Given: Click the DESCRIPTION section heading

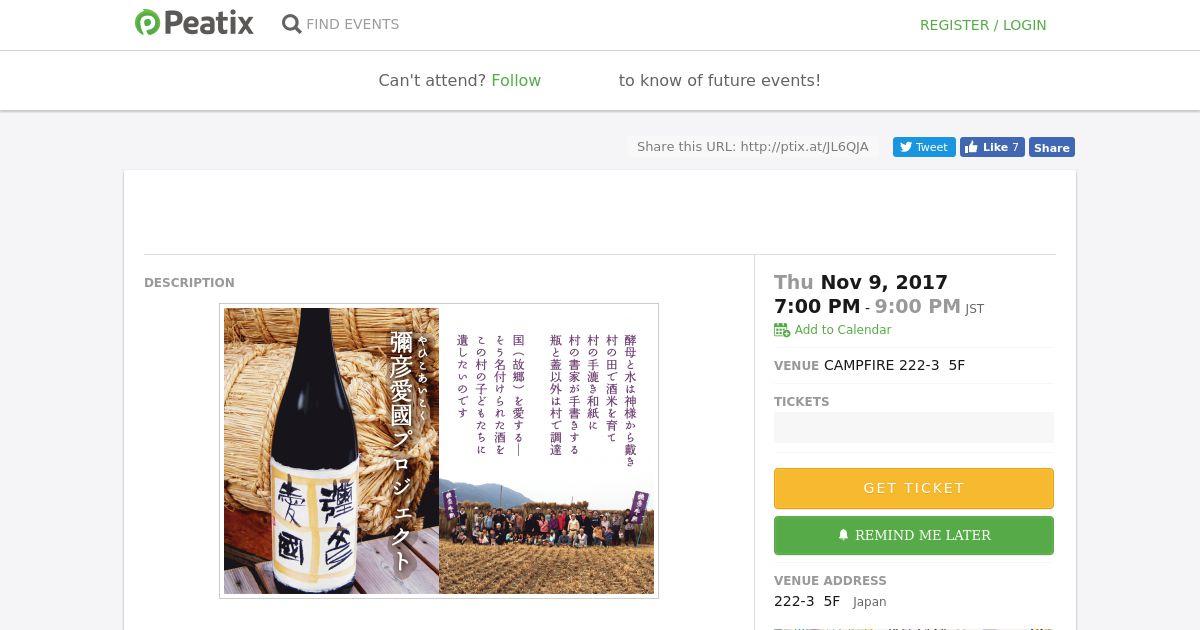Looking at the screenshot, I should (x=189, y=283).
